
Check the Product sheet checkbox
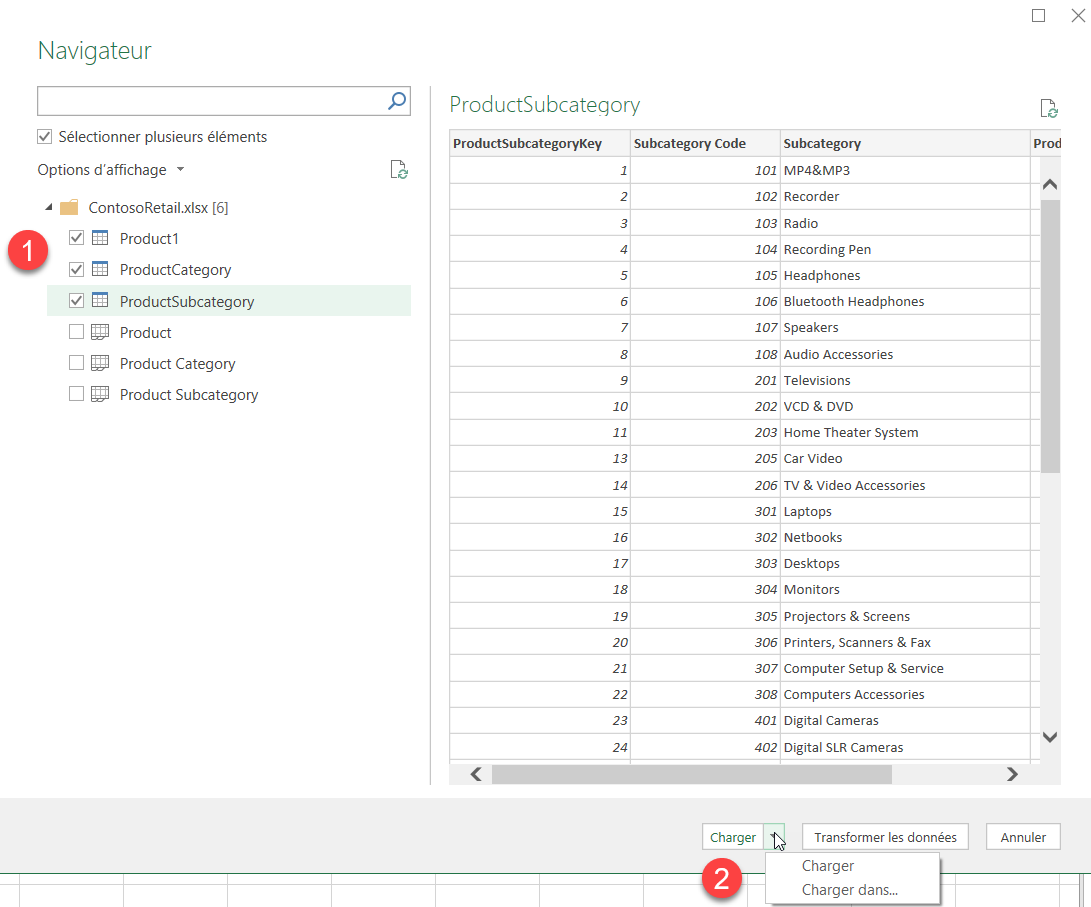pos(76,331)
